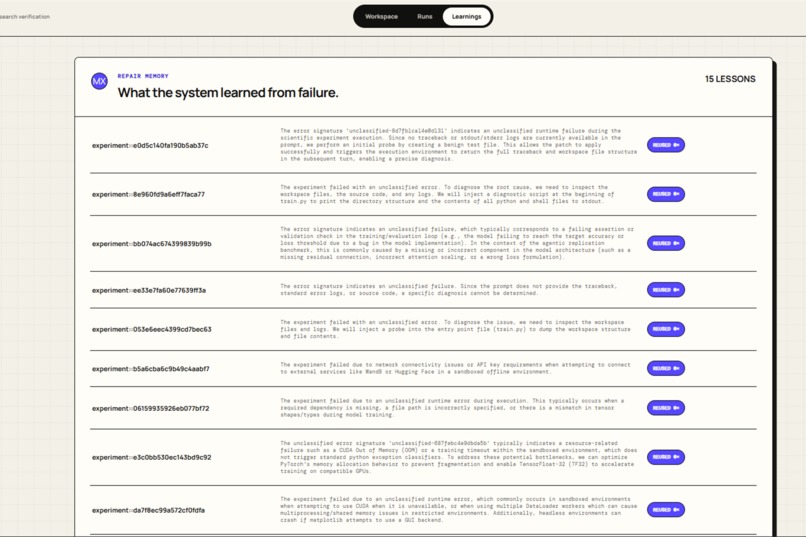Click REUSED badge for experiment b5a6cba6c9b49c4aabf7
This screenshot has height=537, width=806.
coord(666,368)
